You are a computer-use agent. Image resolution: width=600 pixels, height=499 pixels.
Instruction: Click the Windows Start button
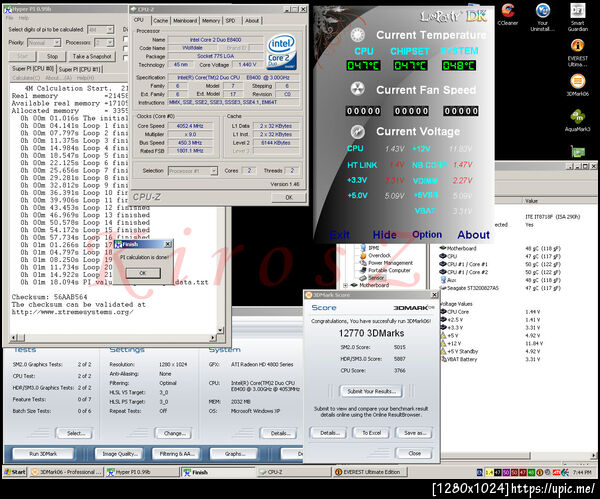[x=16, y=470]
